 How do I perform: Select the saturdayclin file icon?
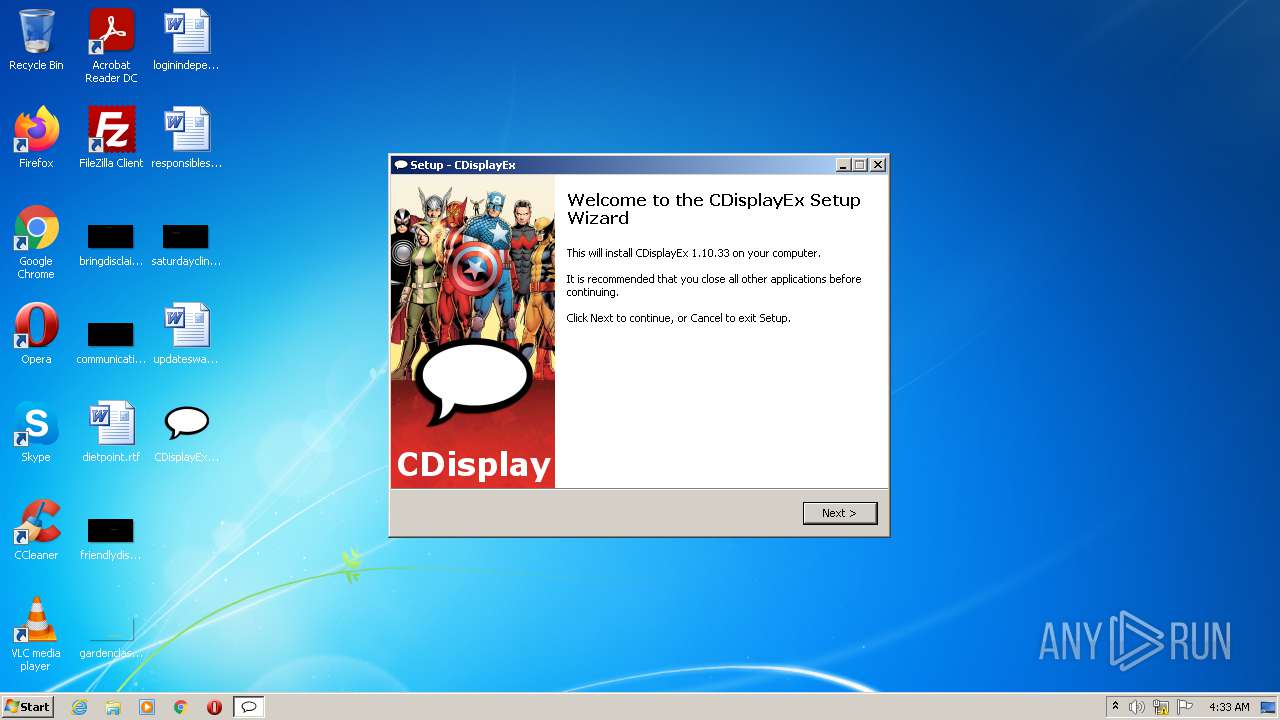[186, 246]
